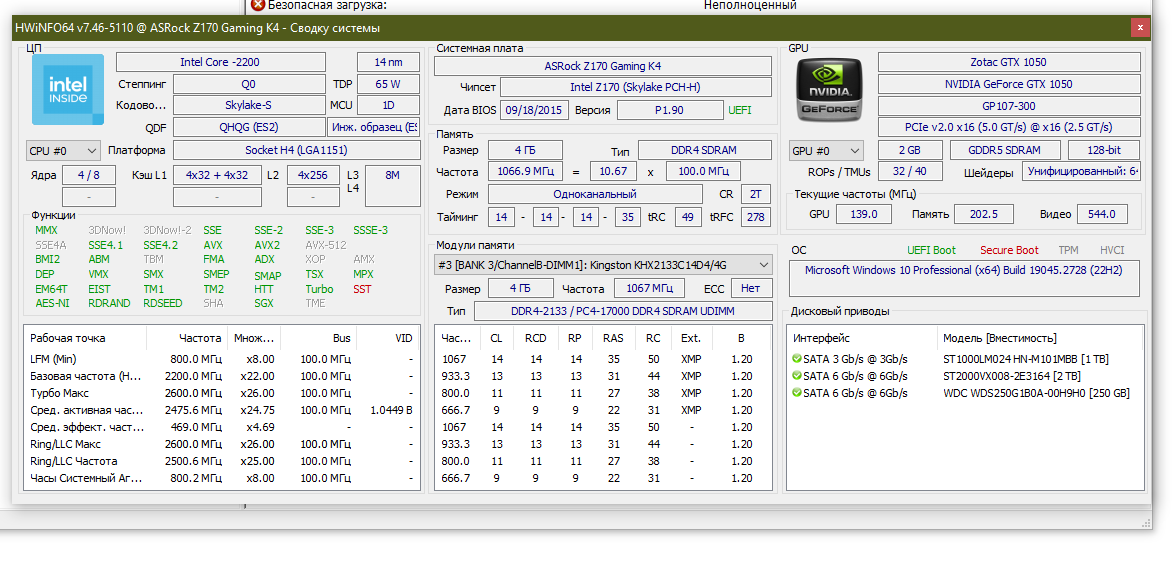
Task: Click the Intel Inside CPU logo
Action: (68, 88)
